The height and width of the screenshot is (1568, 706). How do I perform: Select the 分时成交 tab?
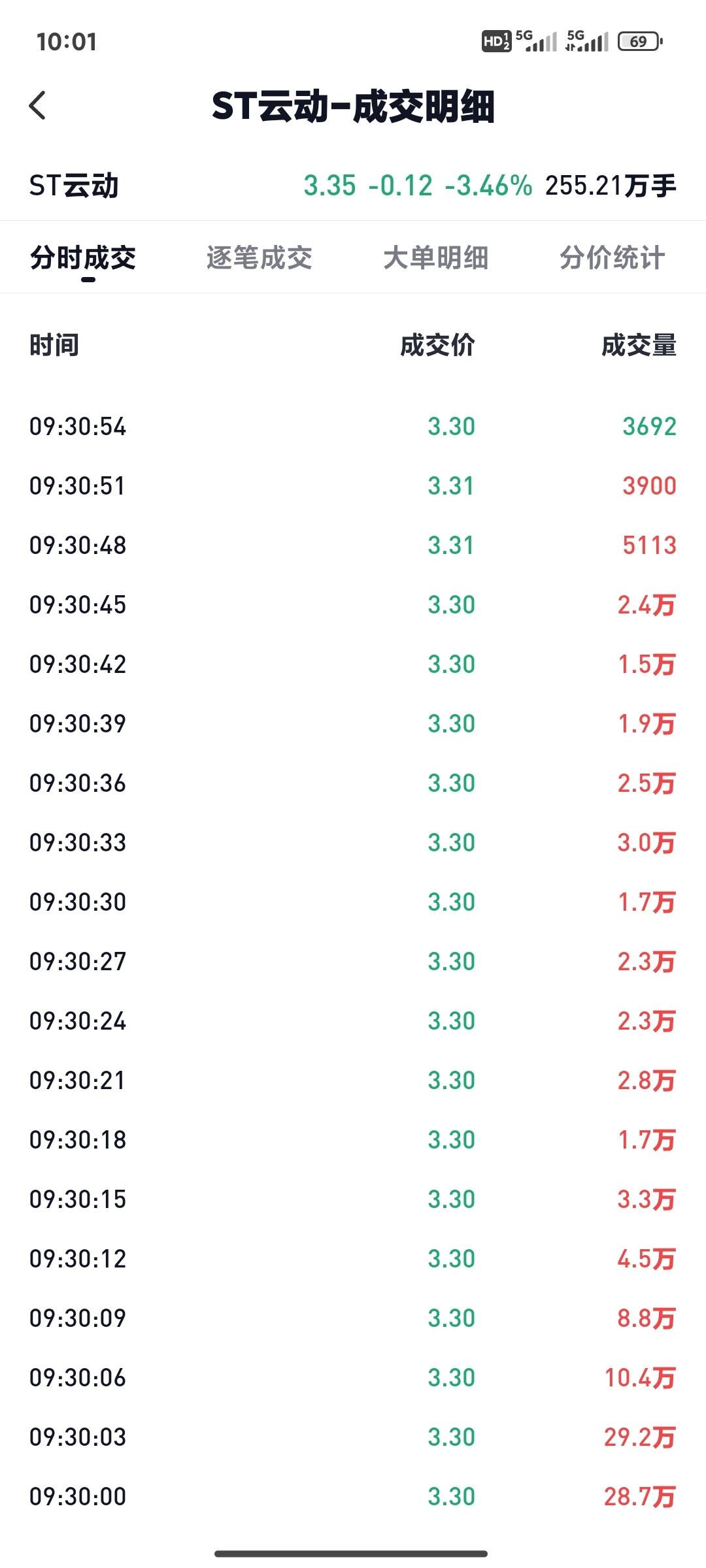pyautogui.click(x=83, y=257)
